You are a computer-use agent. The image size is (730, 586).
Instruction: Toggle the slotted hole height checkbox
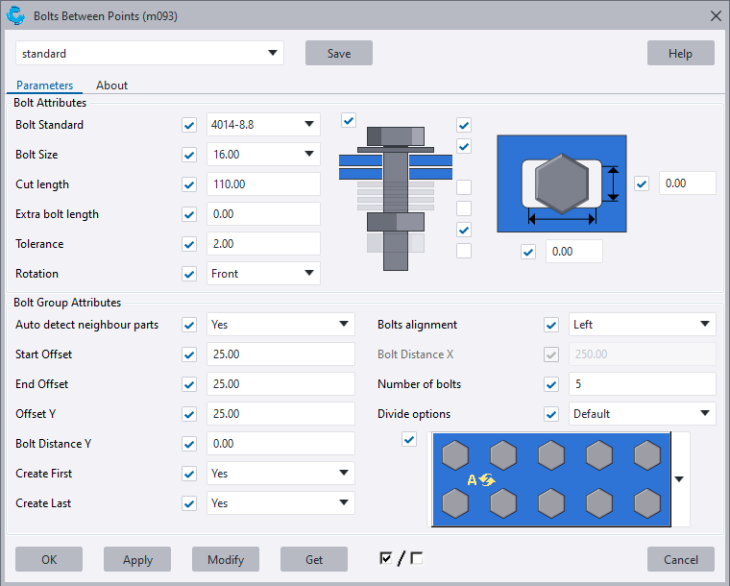point(642,183)
